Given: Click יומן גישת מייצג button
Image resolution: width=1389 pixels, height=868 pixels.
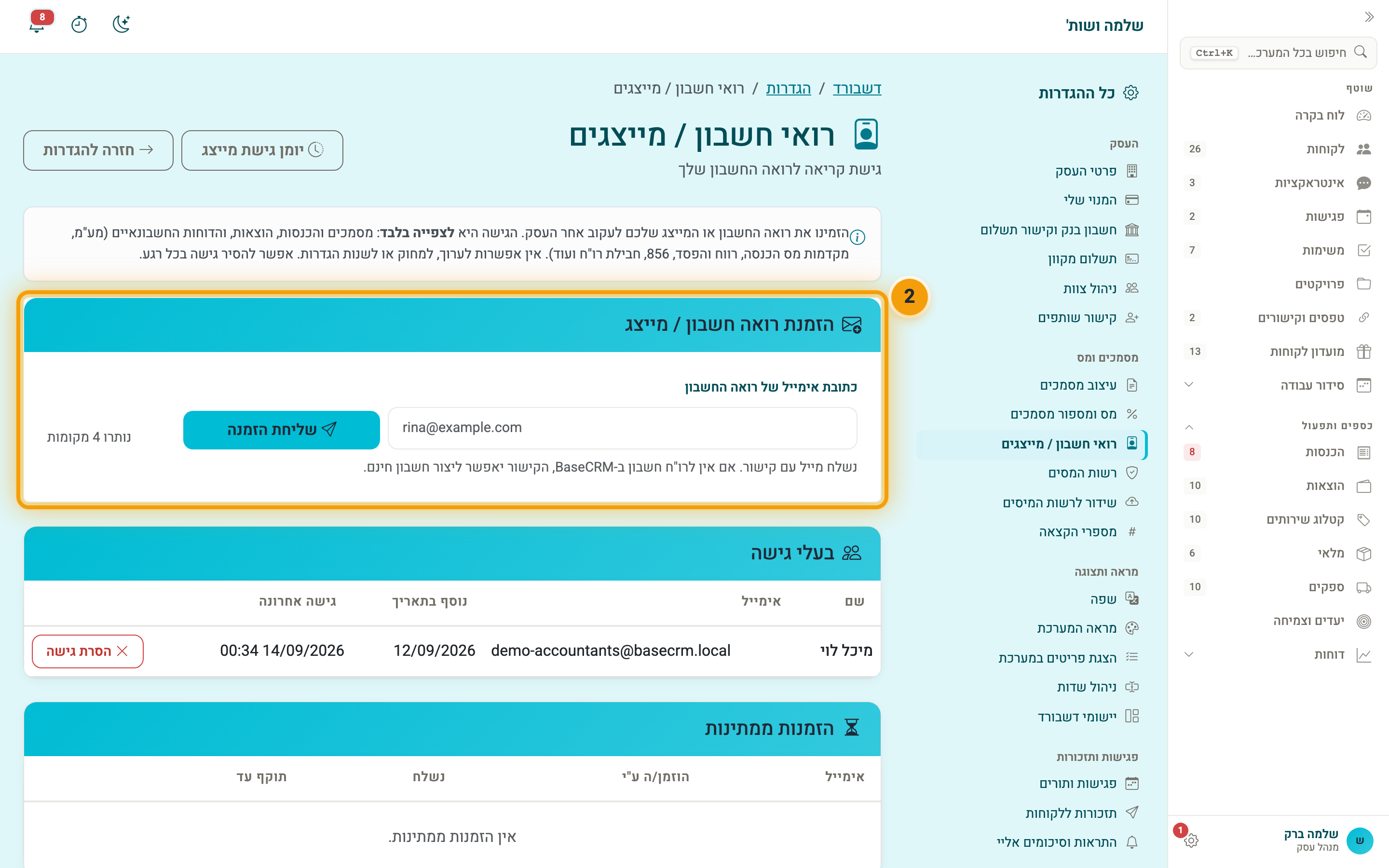Looking at the screenshot, I should [262, 150].
